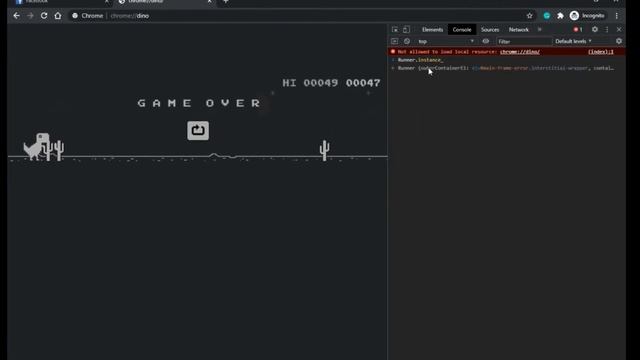Toggle the DevTools device toolbar
The image size is (640, 360).
tap(406, 29)
